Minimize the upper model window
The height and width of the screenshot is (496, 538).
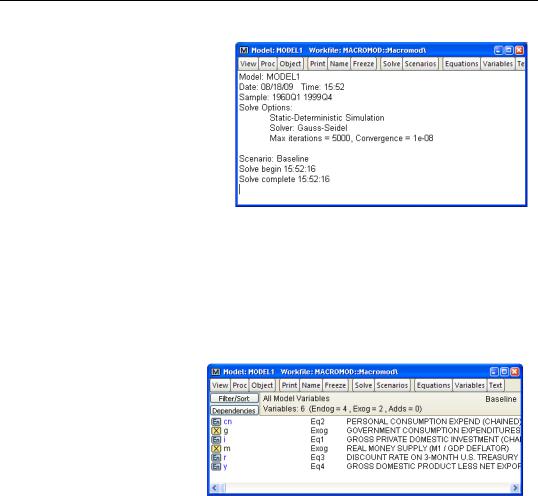click(x=498, y=50)
